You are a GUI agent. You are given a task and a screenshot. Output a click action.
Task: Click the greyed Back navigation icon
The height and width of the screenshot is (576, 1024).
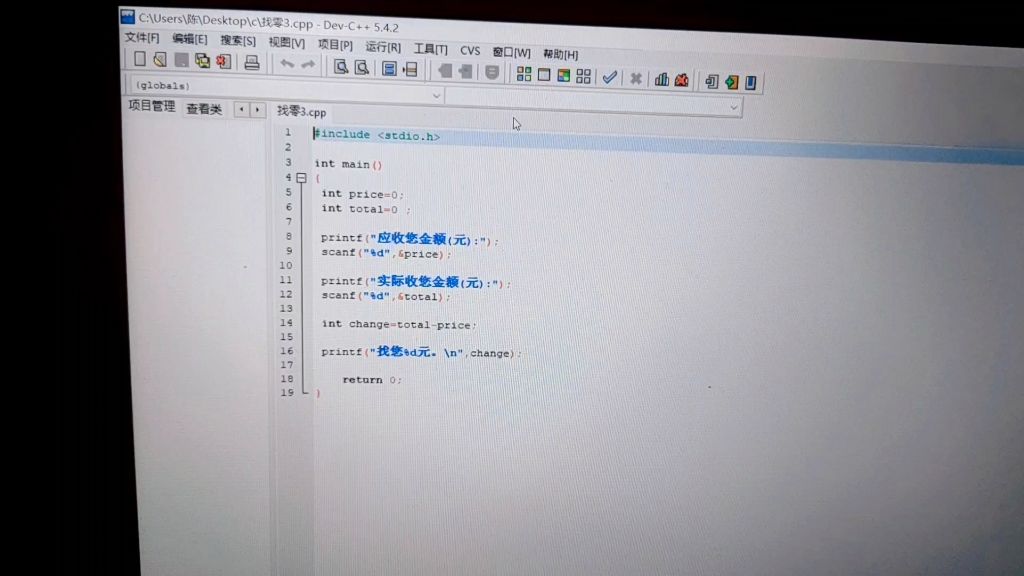point(445,71)
